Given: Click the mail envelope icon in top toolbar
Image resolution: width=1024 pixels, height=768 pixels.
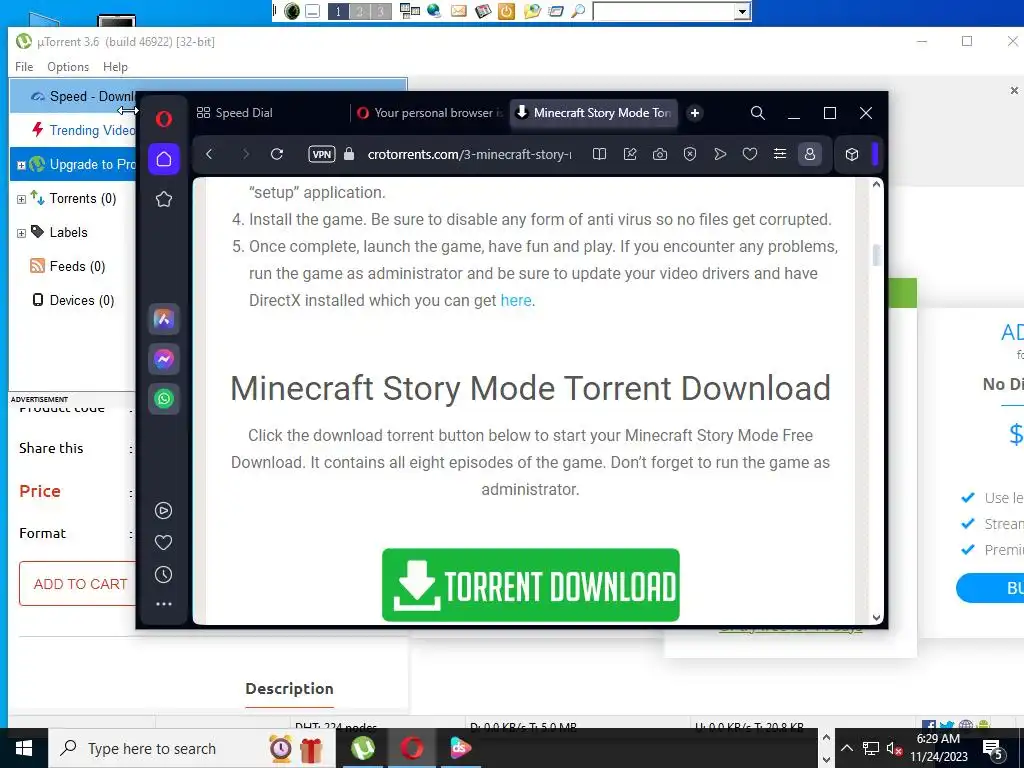Looking at the screenshot, I should point(458,11).
